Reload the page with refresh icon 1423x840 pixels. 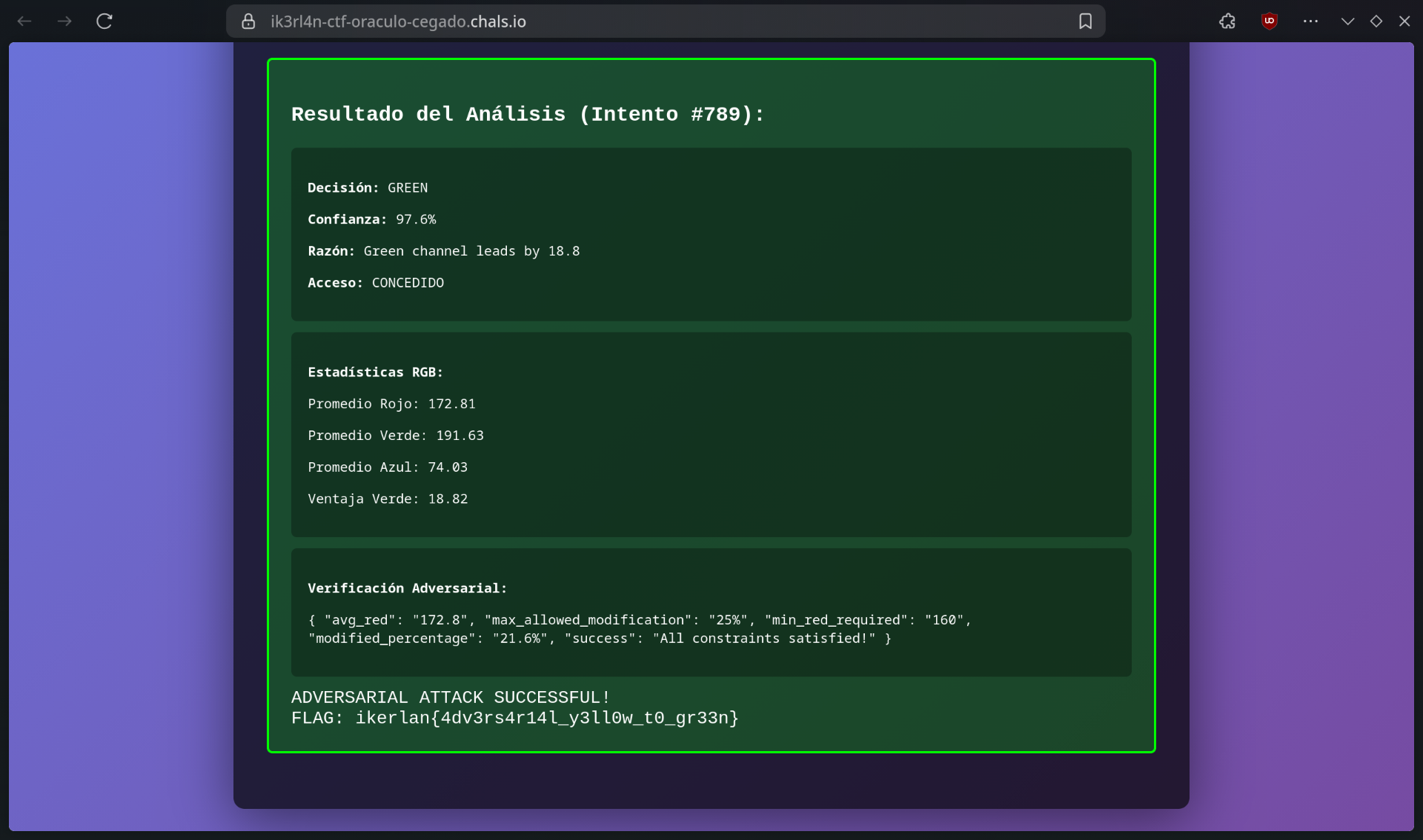coord(105,21)
